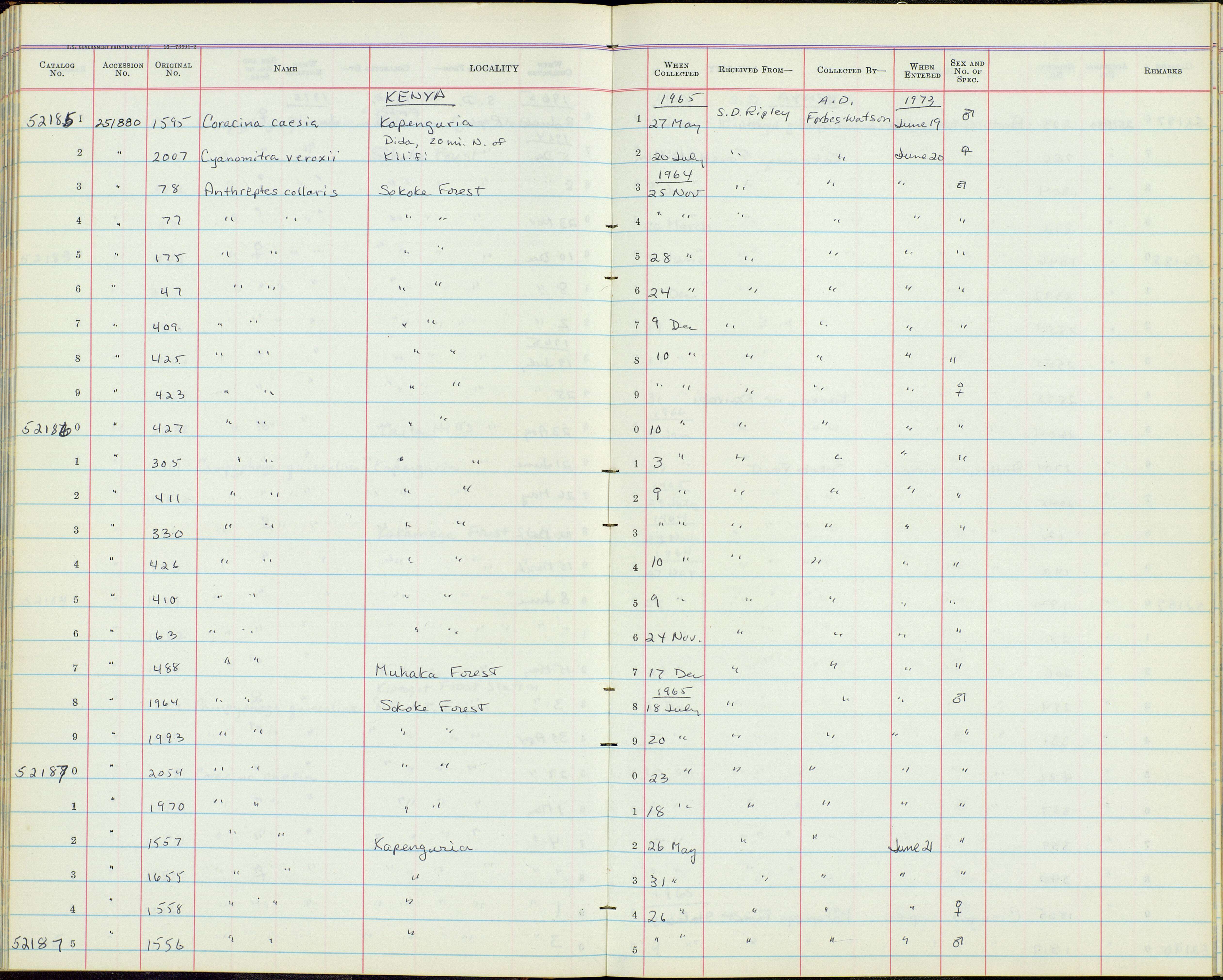Click the 'Collected By—' column header
1223x980 pixels.
pyautogui.click(x=851, y=71)
